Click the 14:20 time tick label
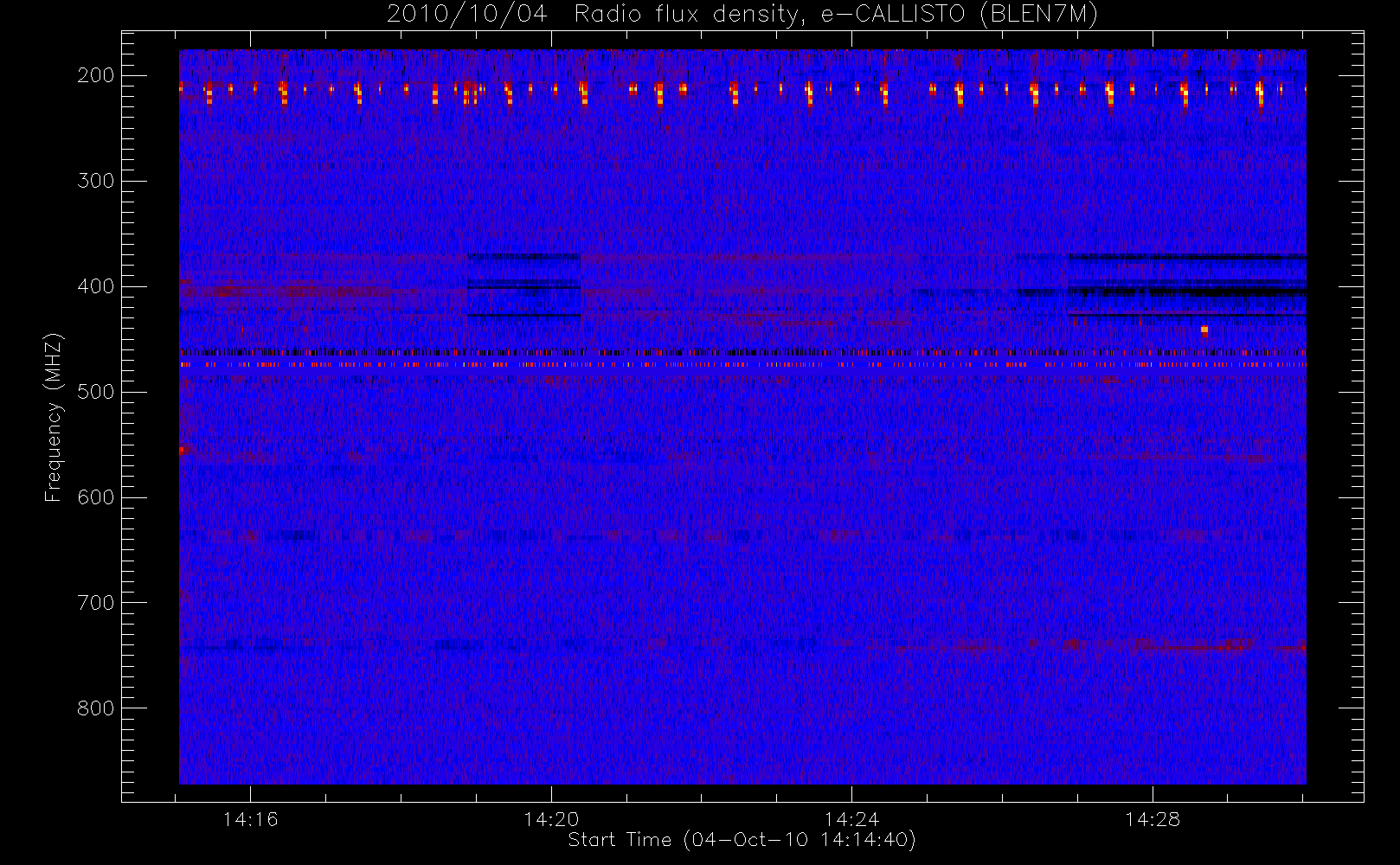Screen dimensions: 1400x865 pos(551,819)
